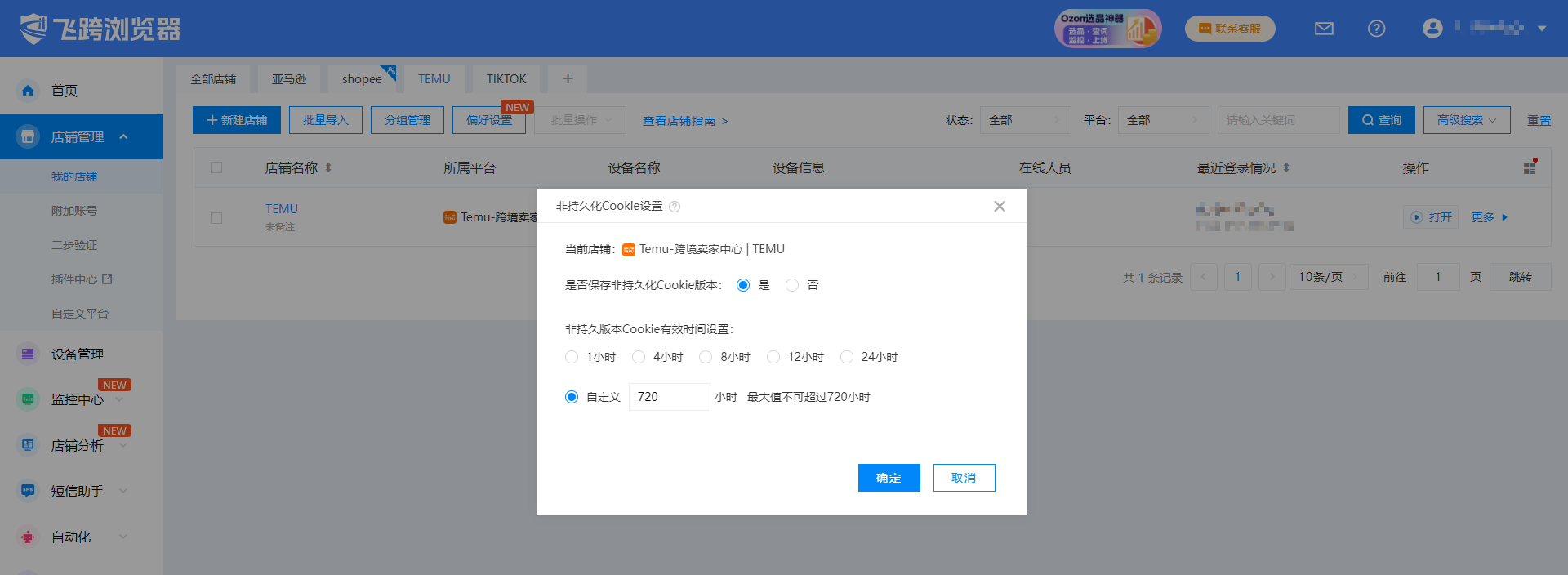Expand the account dropdown arrow
The width and height of the screenshot is (1568, 575).
coord(1542,29)
